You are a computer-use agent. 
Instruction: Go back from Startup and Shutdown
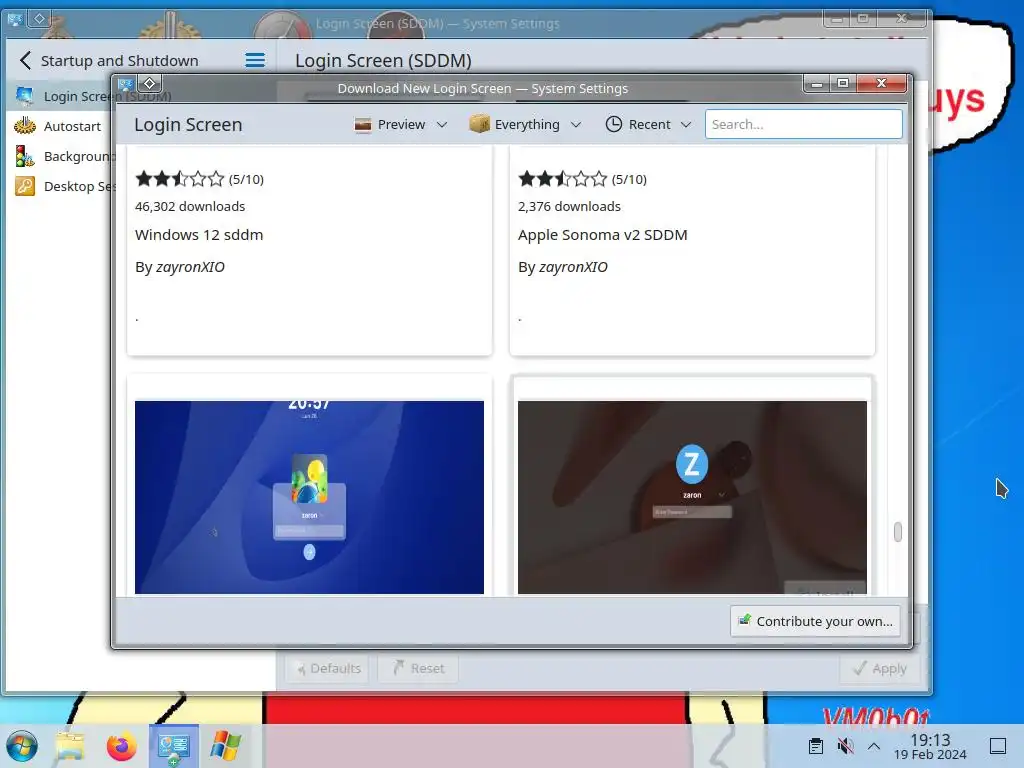[25, 61]
